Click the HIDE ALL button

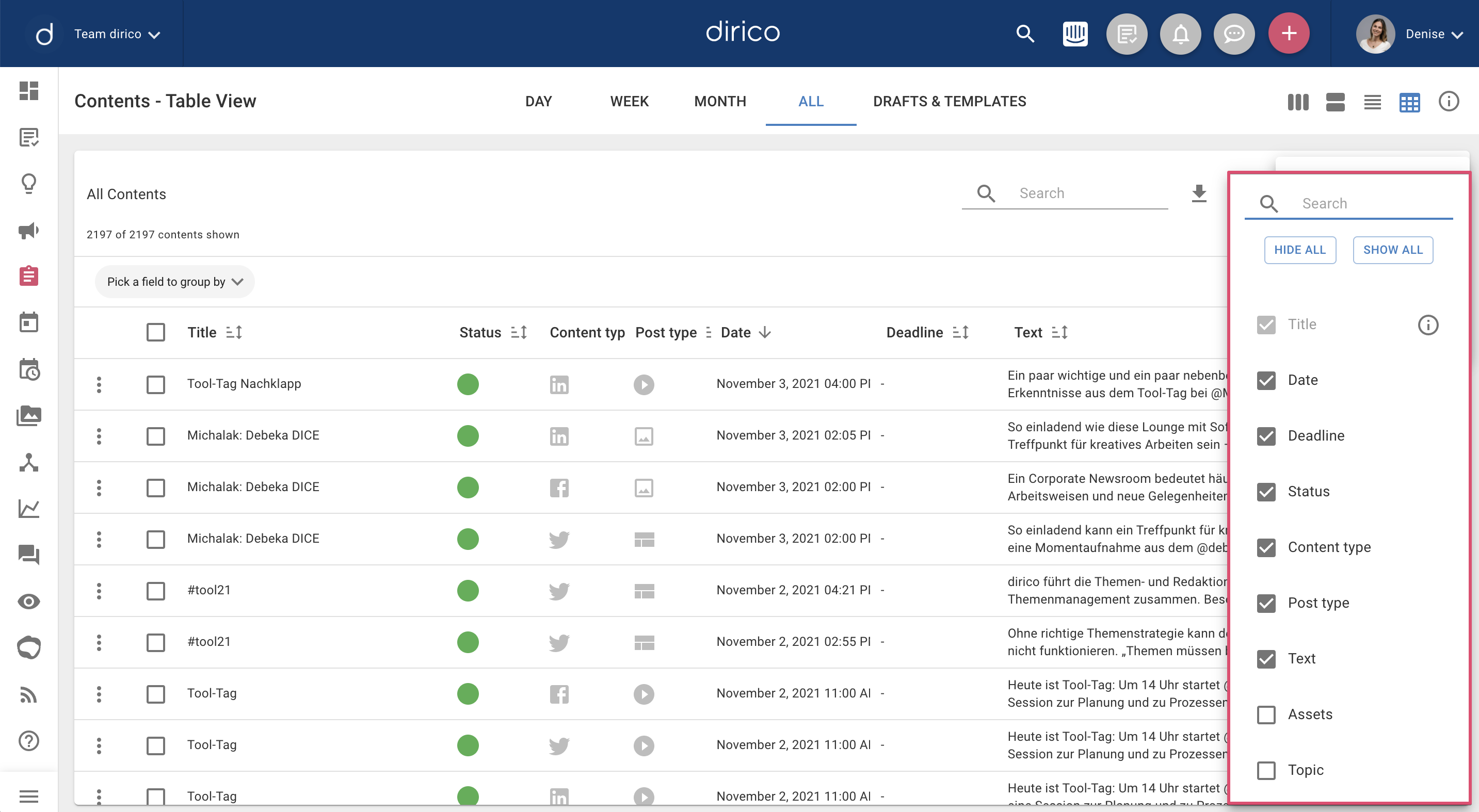[1300, 250]
